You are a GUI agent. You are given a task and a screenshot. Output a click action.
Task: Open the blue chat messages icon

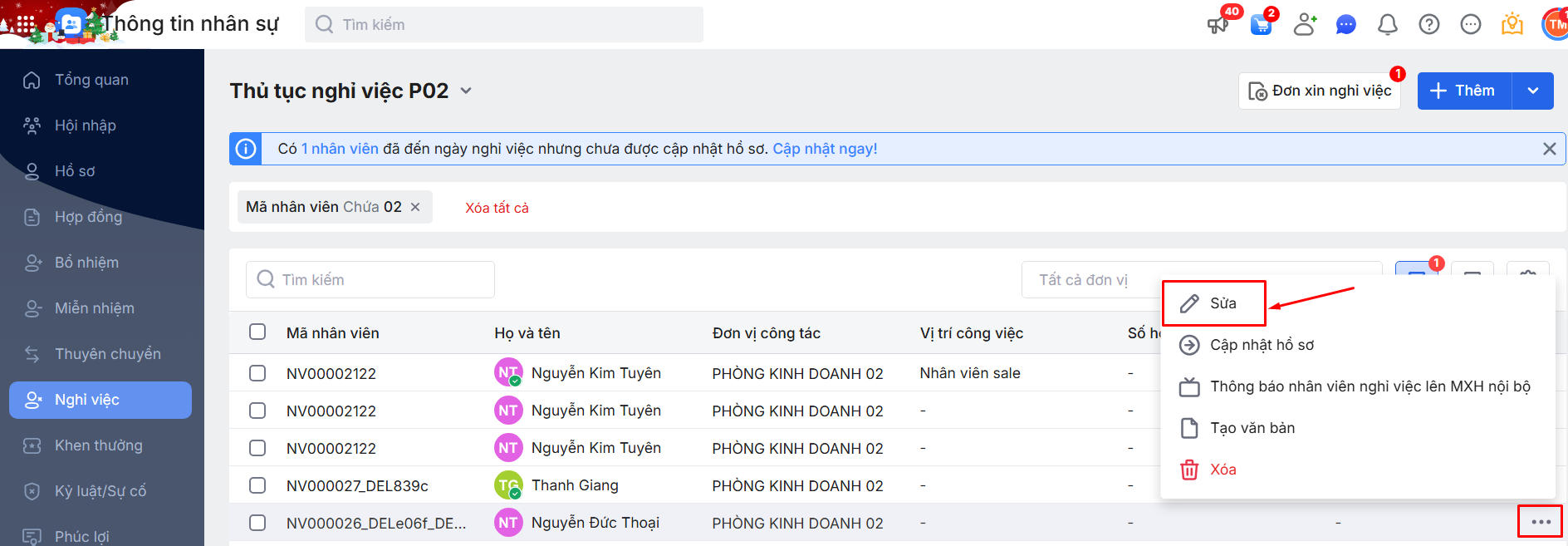(x=1346, y=25)
